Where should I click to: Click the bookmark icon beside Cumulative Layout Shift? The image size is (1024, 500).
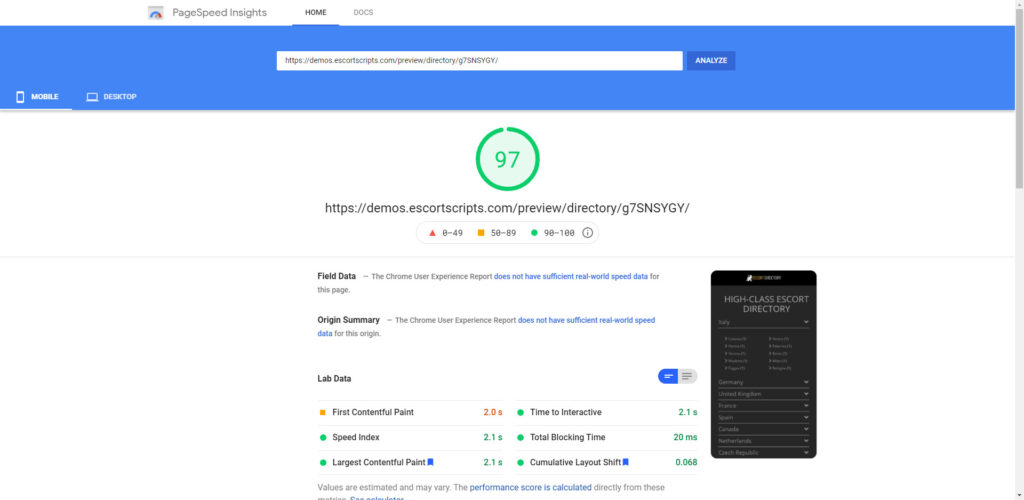click(626, 462)
